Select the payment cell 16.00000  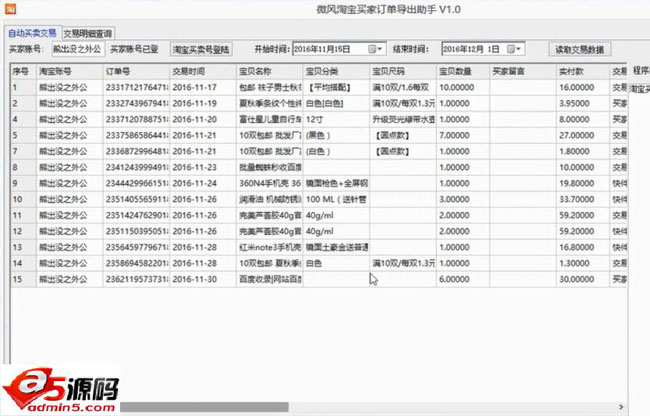[583, 87]
